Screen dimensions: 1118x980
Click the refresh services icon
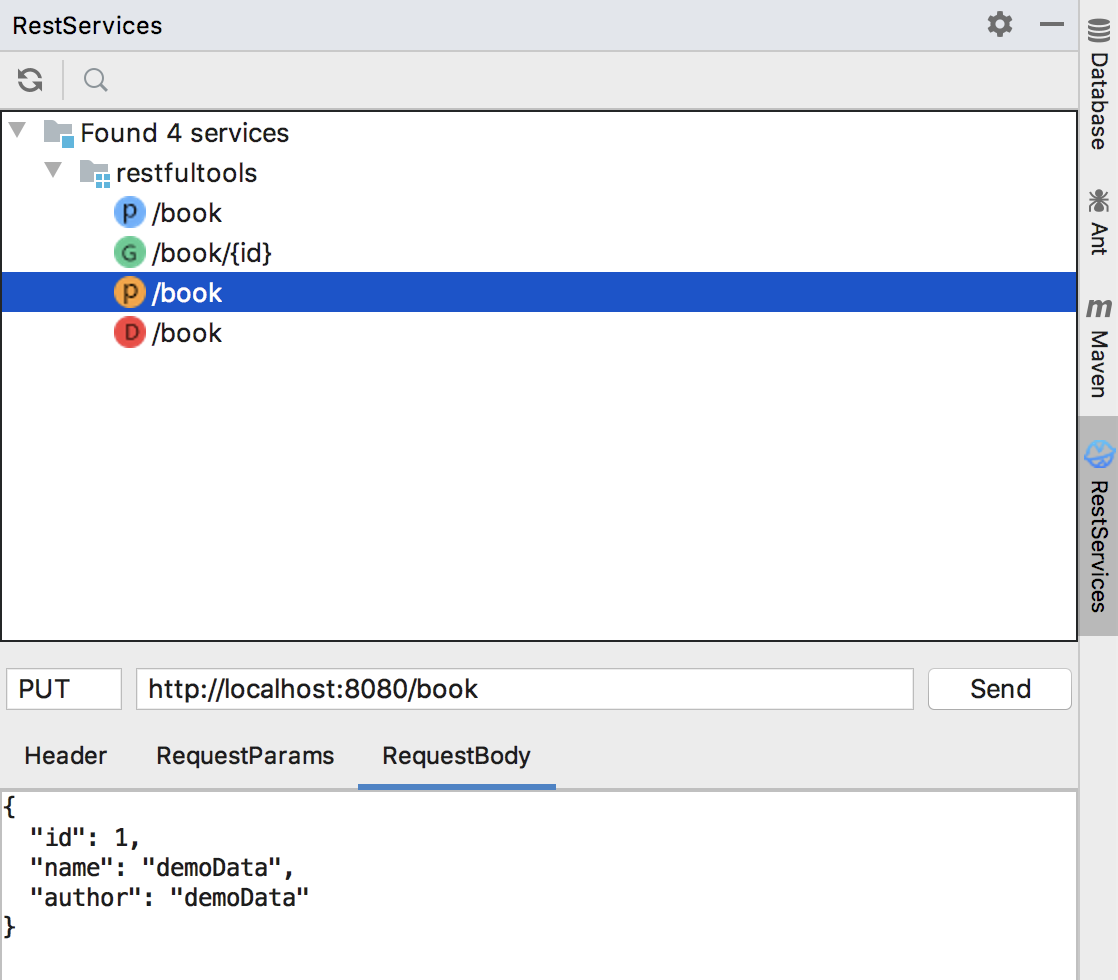(30, 80)
